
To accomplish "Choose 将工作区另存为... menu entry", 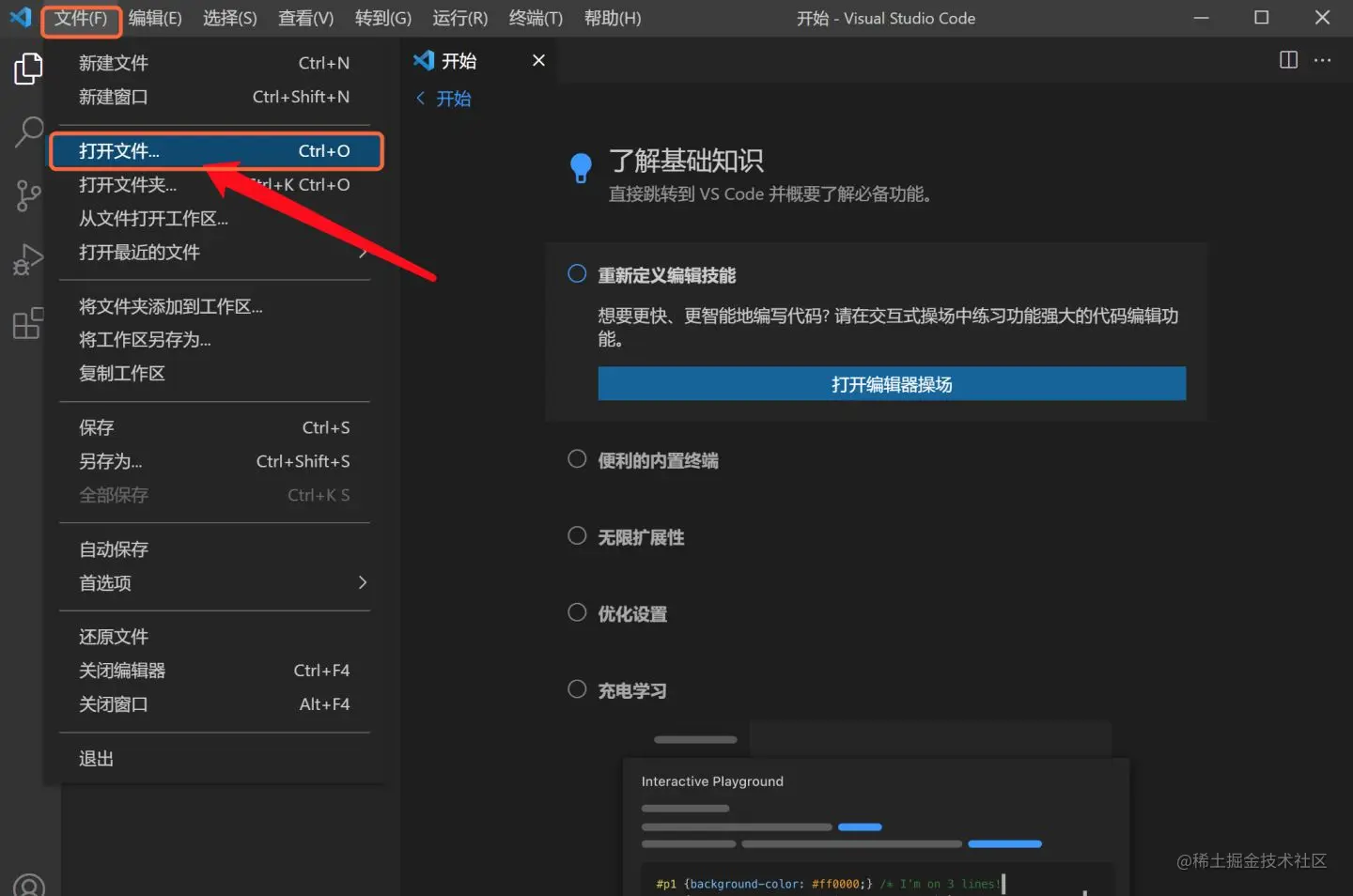I will click(x=215, y=340).
